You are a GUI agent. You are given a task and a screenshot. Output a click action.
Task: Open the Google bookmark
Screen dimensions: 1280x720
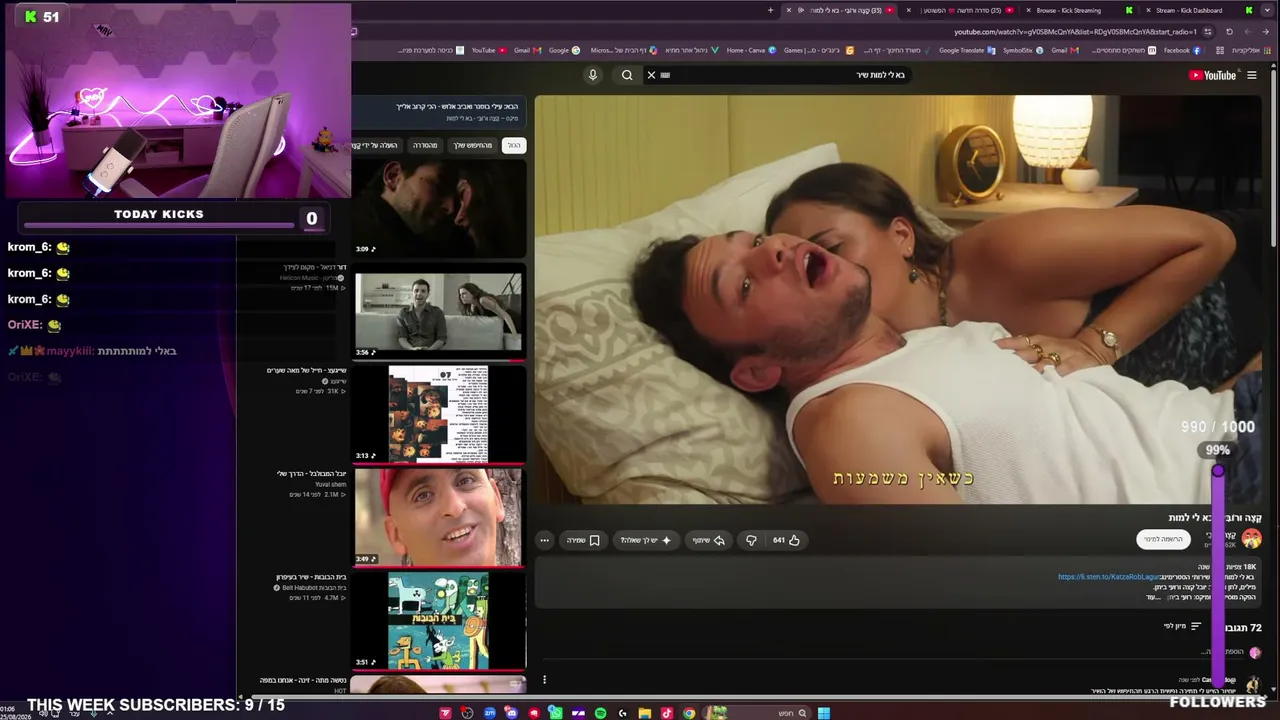(563, 50)
